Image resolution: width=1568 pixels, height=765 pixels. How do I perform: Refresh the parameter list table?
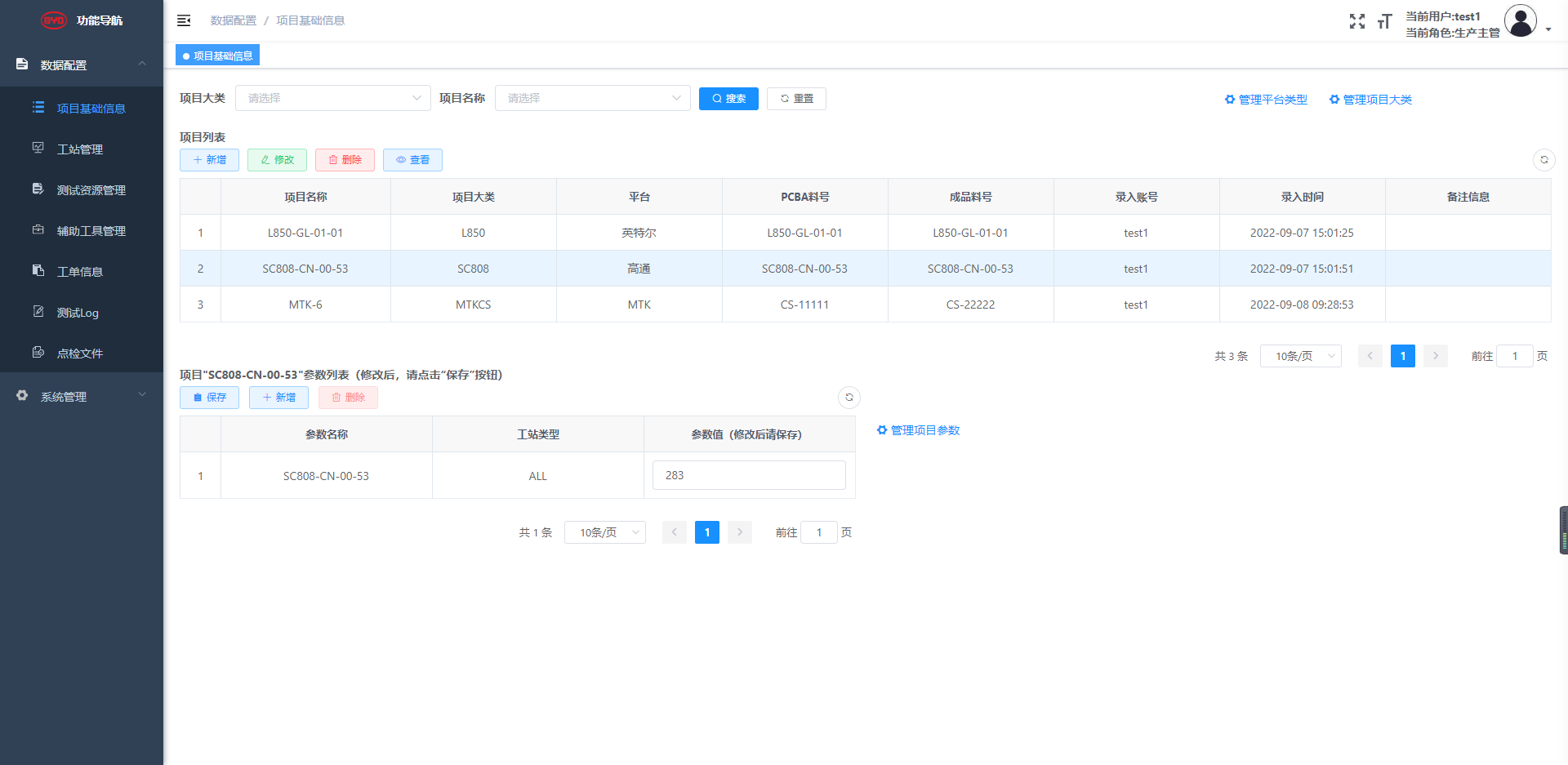[x=849, y=398]
